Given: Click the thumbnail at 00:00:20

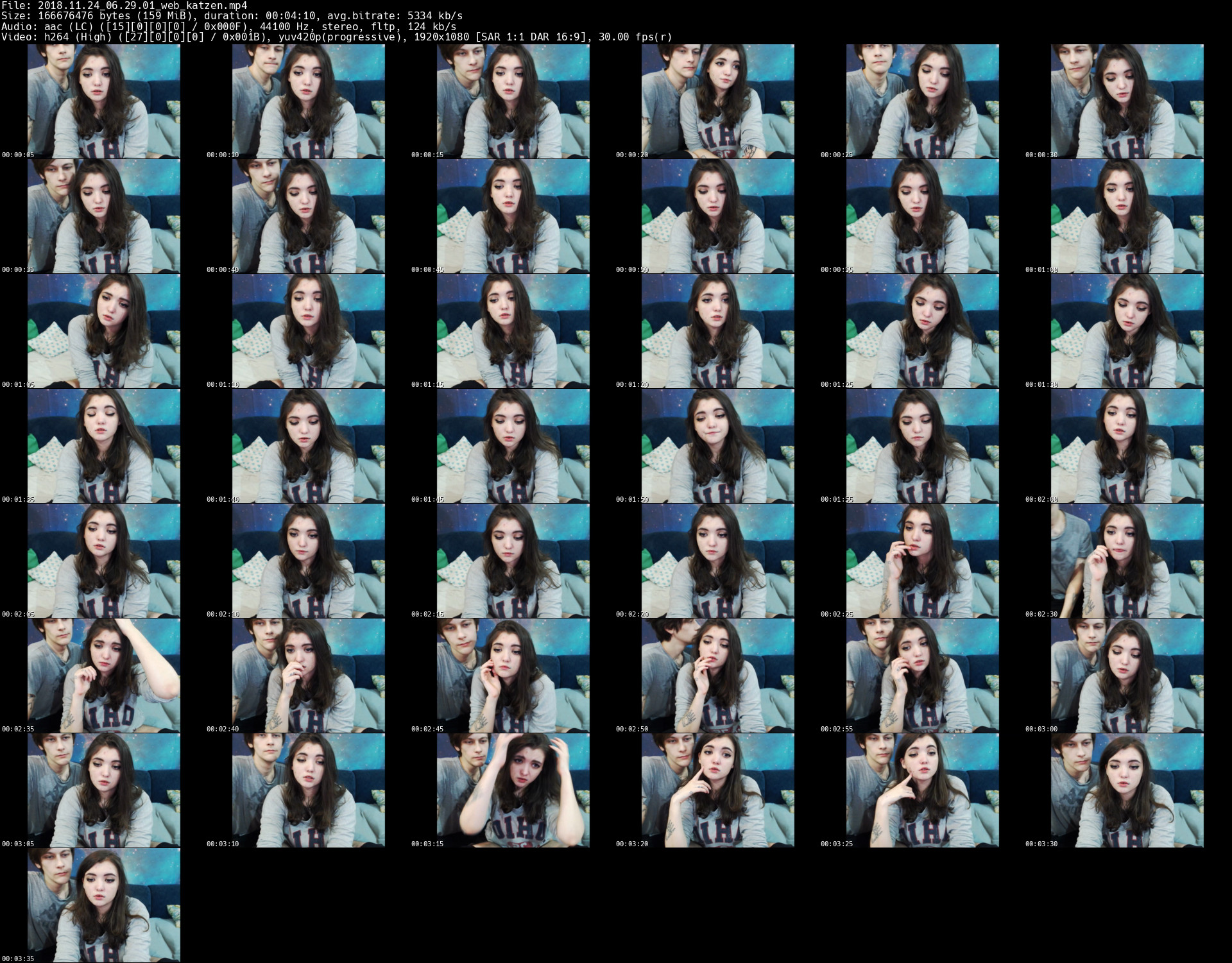Looking at the screenshot, I should click(x=718, y=101).
